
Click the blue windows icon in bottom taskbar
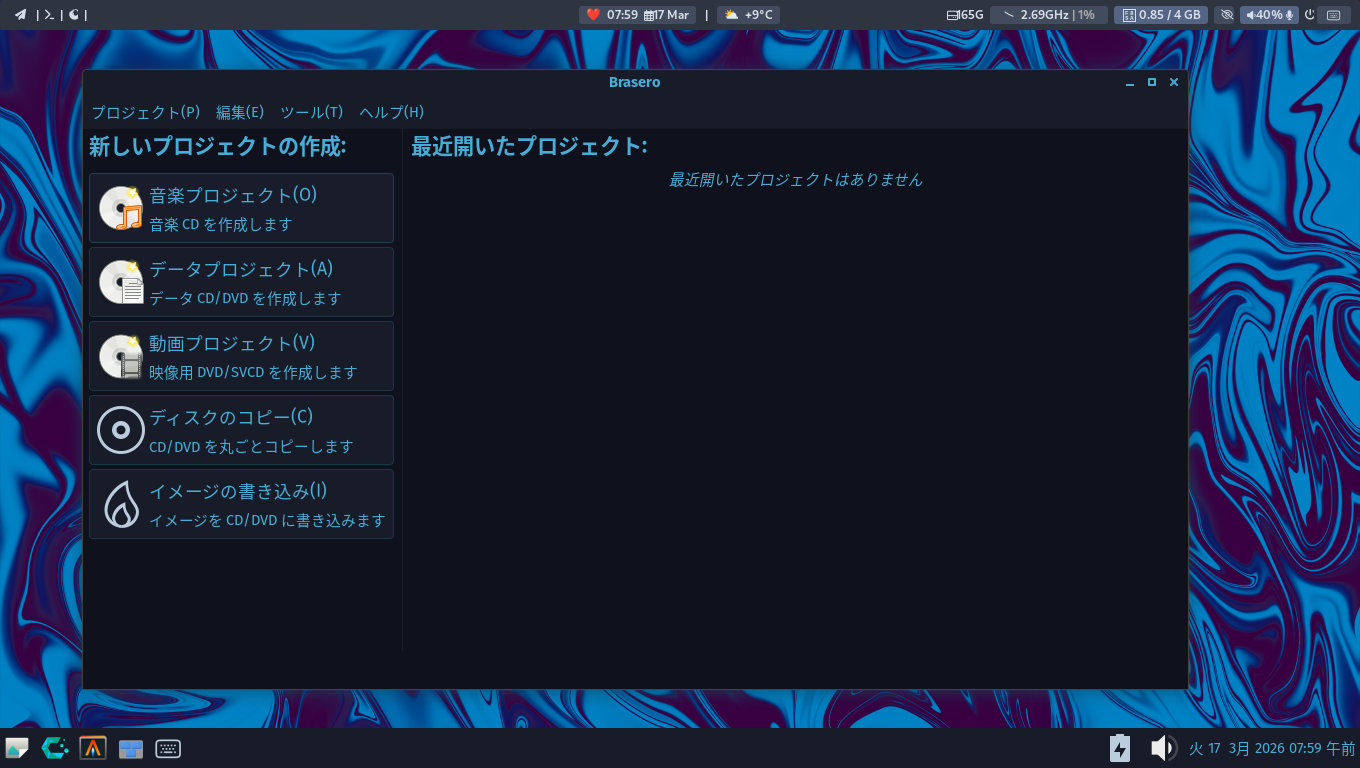[131, 749]
